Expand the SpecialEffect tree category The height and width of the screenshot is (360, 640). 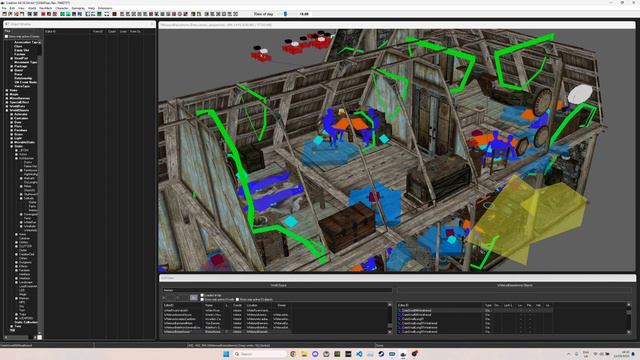click(x=7, y=102)
